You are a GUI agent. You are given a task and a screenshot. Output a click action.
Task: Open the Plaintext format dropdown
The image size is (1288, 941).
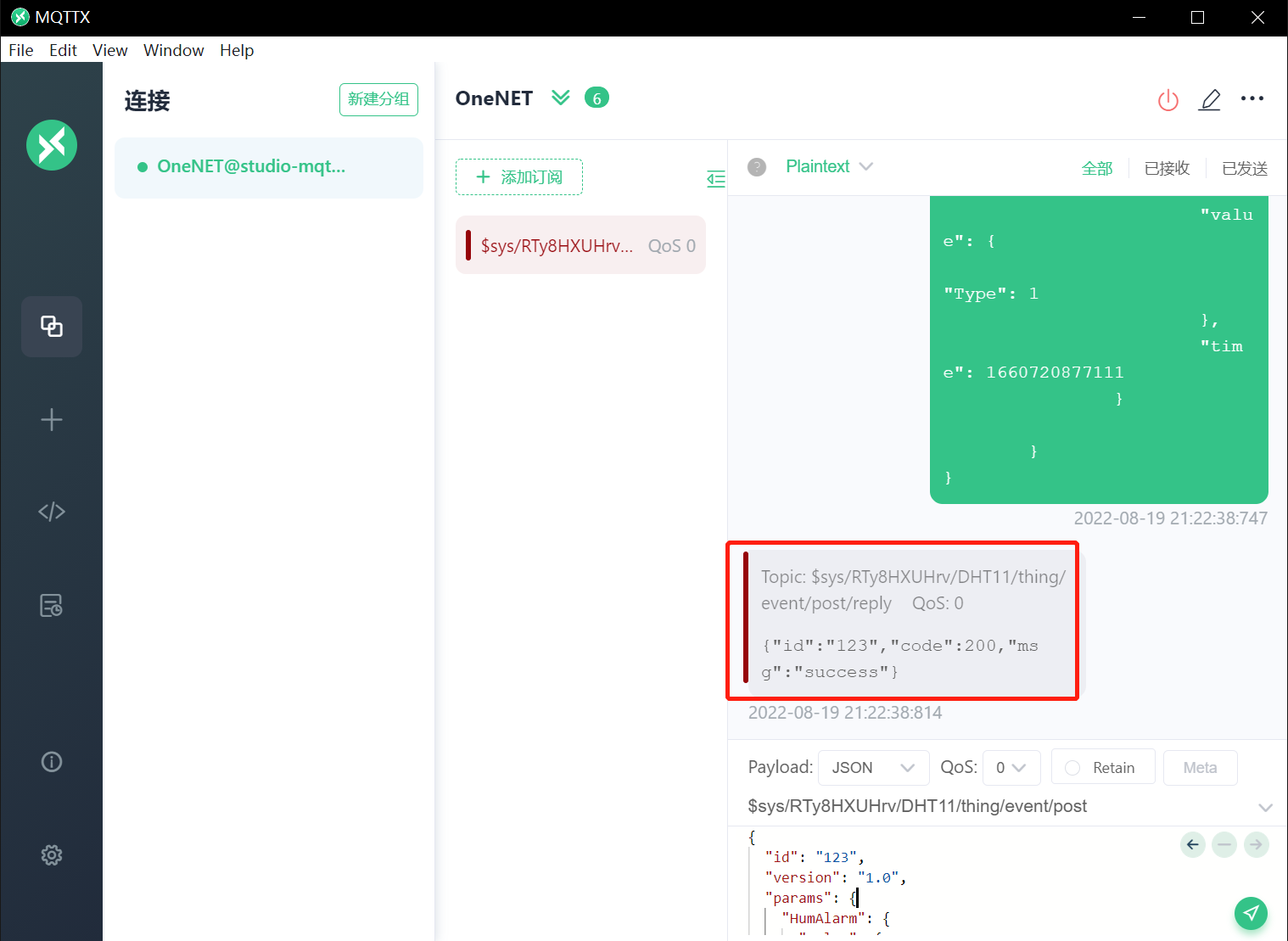tap(829, 166)
